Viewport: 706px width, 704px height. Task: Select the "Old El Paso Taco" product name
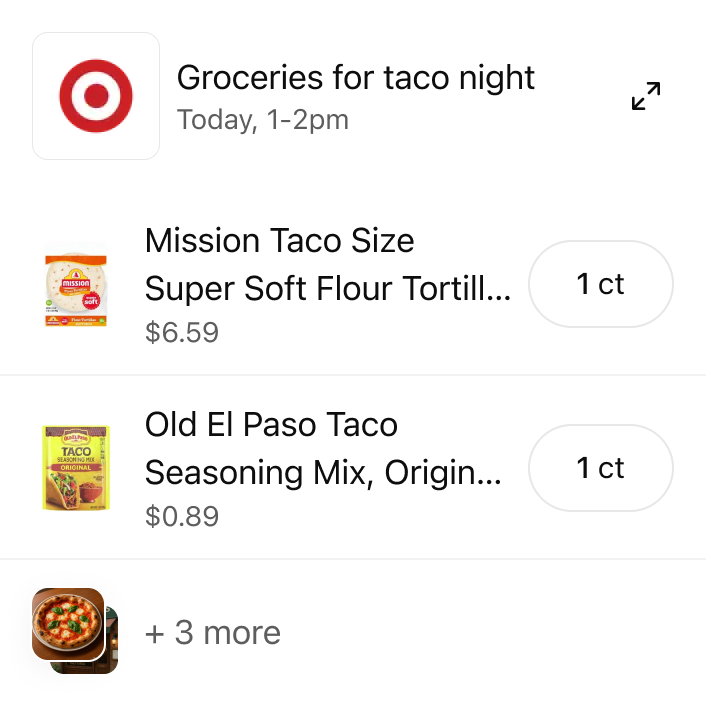[x=271, y=425]
